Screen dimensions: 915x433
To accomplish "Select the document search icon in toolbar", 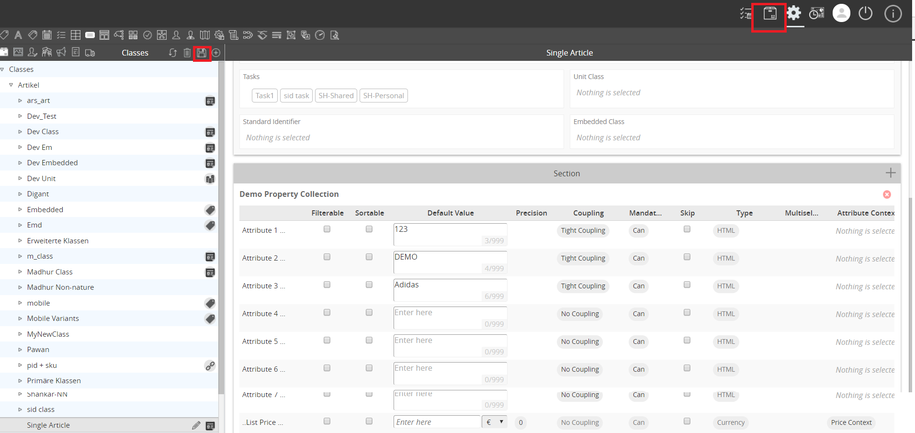I will 334,35.
